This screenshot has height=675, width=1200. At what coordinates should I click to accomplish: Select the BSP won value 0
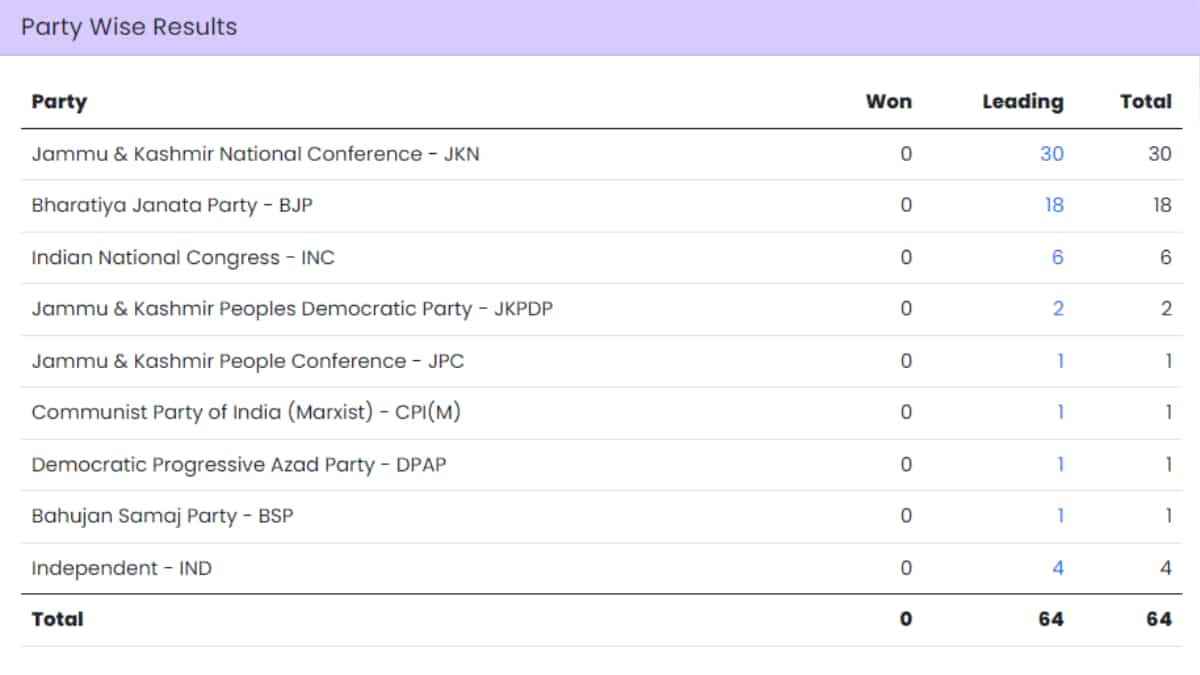[x=906, y=516]
